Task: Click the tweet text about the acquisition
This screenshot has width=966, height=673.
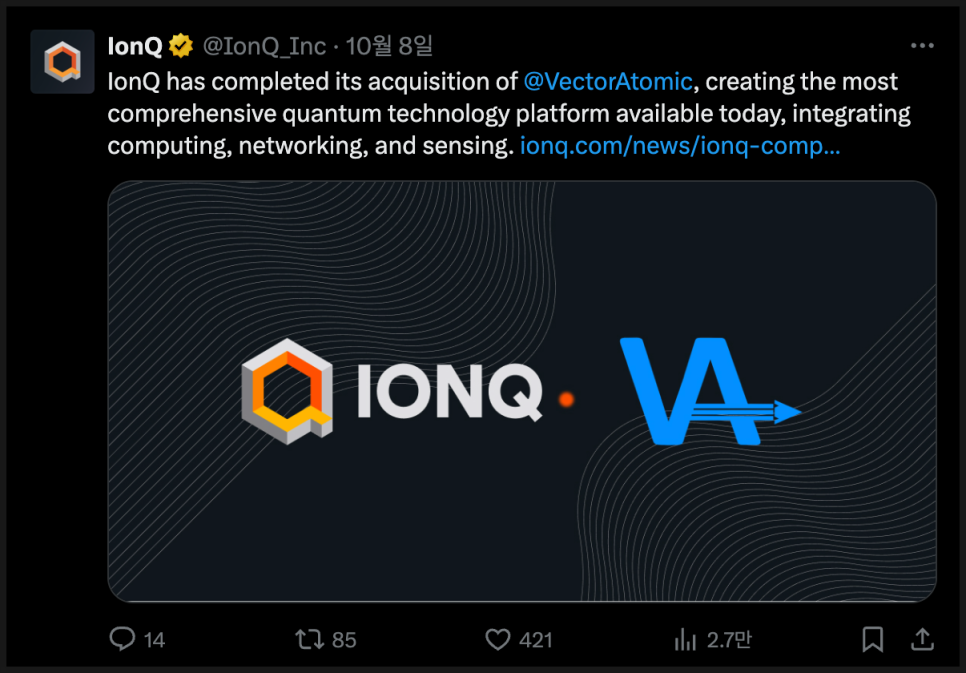Action: coord(400,114)
